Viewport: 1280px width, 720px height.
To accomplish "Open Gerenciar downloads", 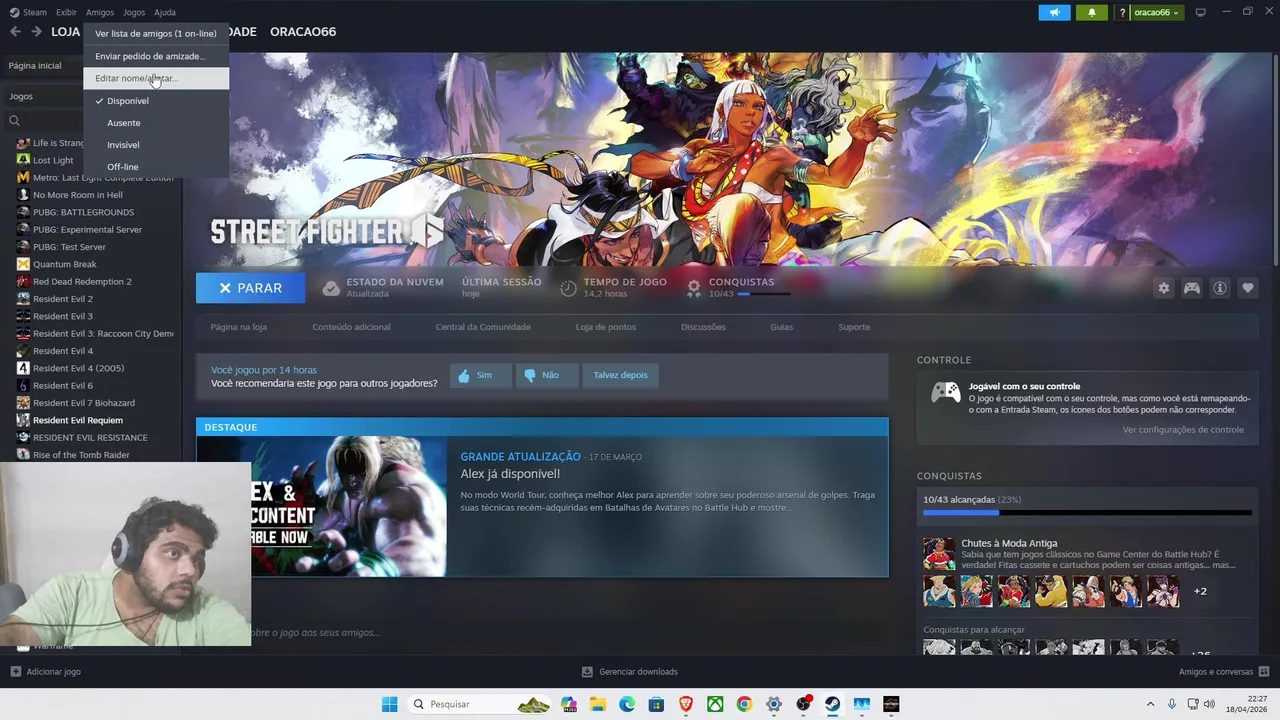I will coord(630,672).
